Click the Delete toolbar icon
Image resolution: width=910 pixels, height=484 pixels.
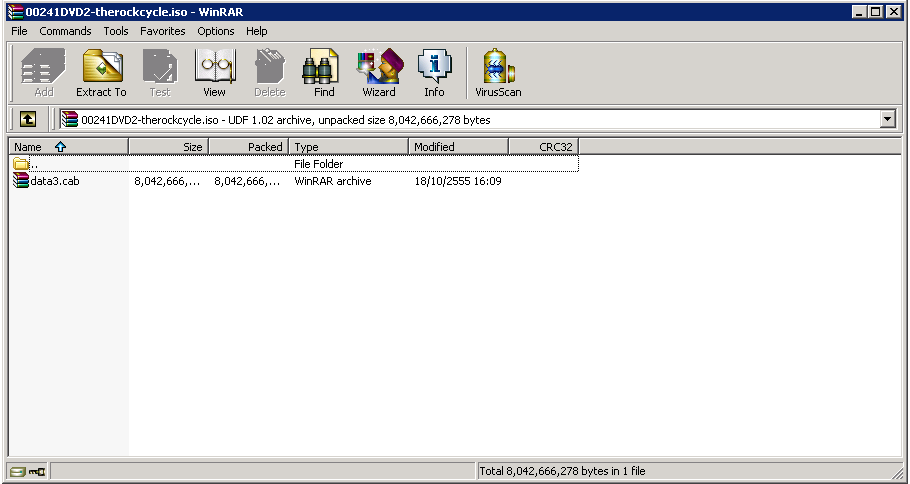(270, 73)
